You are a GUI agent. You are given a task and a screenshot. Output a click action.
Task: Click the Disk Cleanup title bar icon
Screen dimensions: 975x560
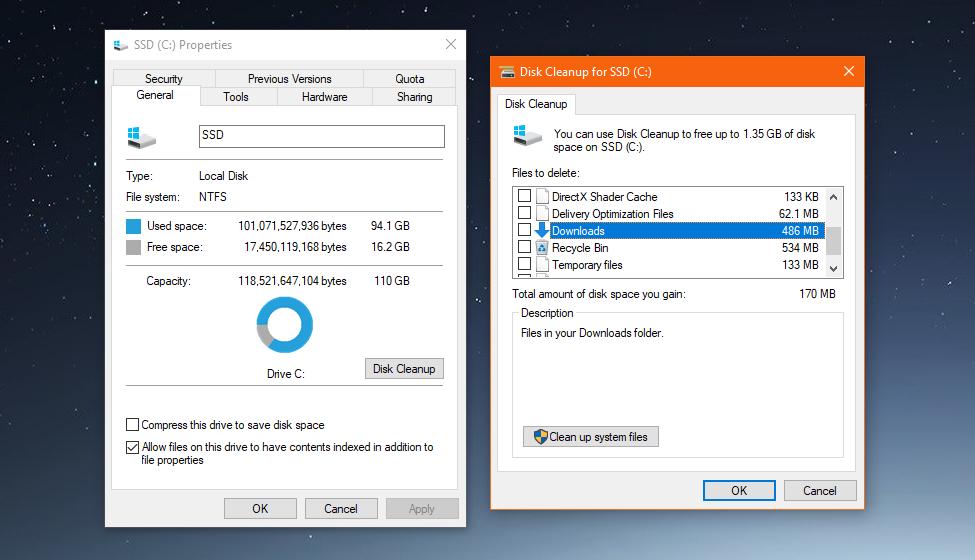click(507, 72)
